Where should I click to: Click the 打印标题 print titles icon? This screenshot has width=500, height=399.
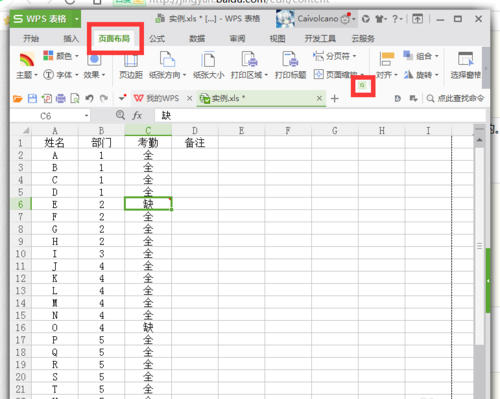290,59
